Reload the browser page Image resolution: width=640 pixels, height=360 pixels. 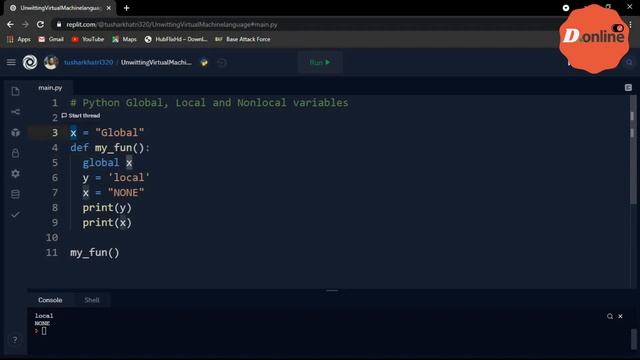(40, 24)
